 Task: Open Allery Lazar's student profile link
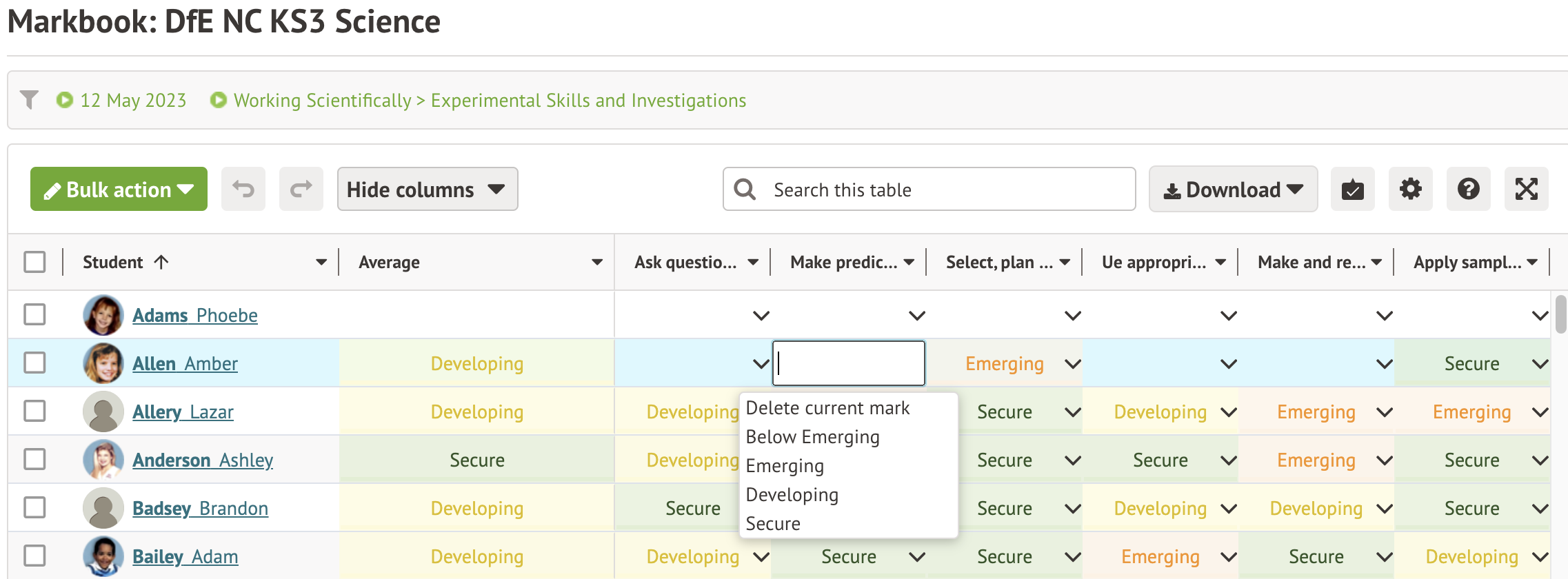(183, 412)
